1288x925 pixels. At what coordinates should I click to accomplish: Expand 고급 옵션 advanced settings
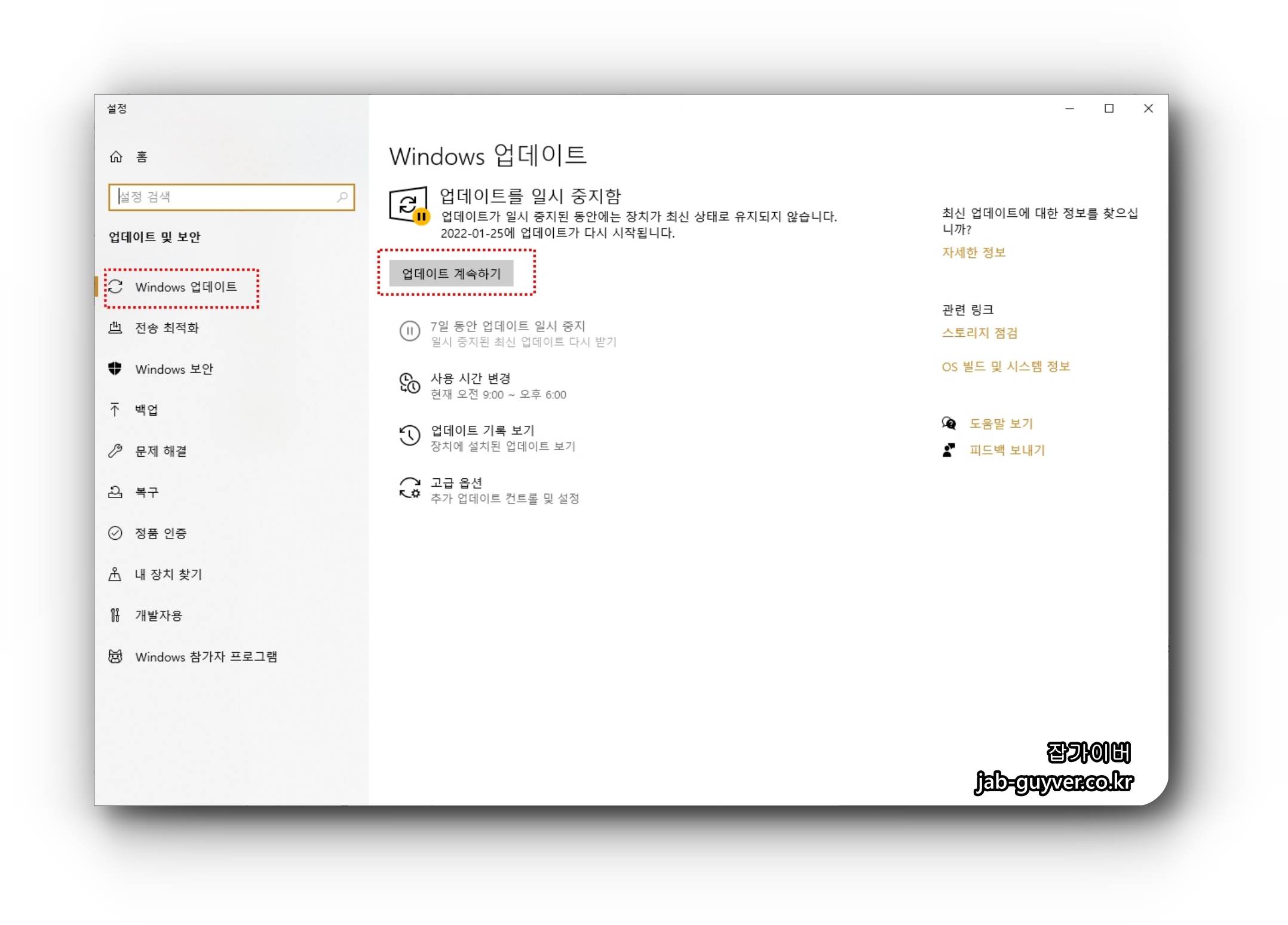click(x=456, y=483)
